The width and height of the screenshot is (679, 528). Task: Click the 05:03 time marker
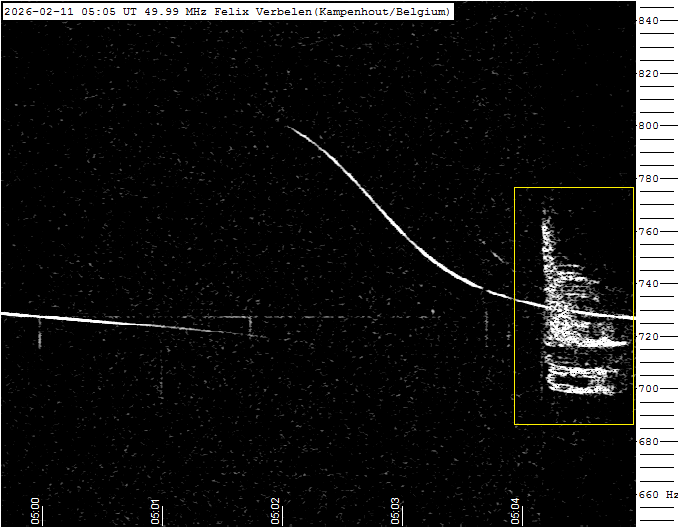click(396, 510)
